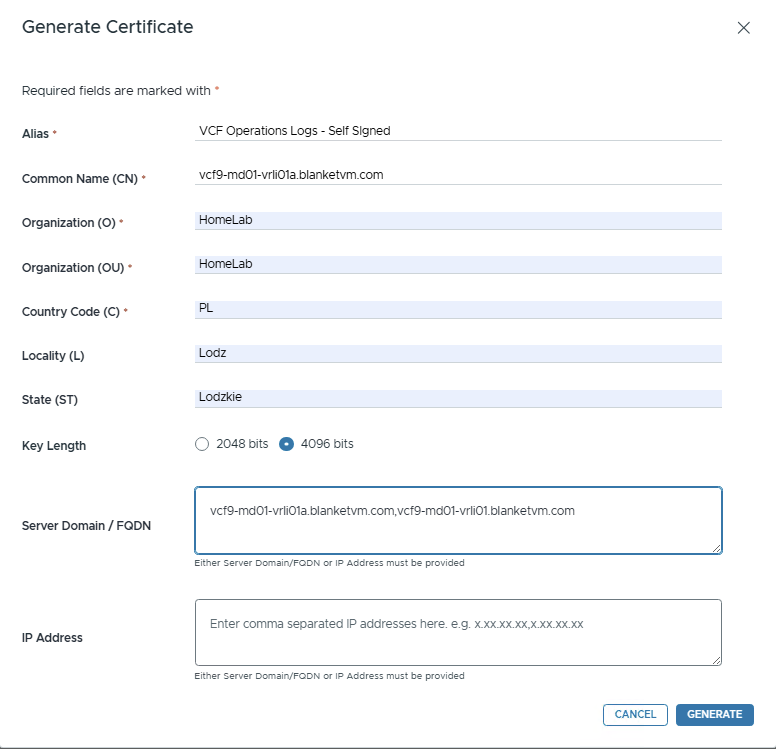Image resolution: width=776 pixels, height=749 pixels.
Task: Click the Country Code field containing PL
Action: tap(458, 309)
